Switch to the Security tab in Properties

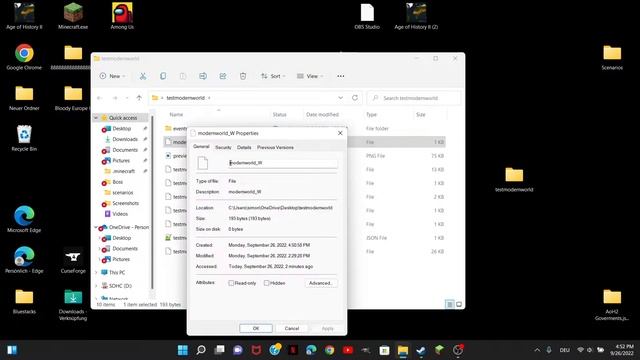coord(223,147)
